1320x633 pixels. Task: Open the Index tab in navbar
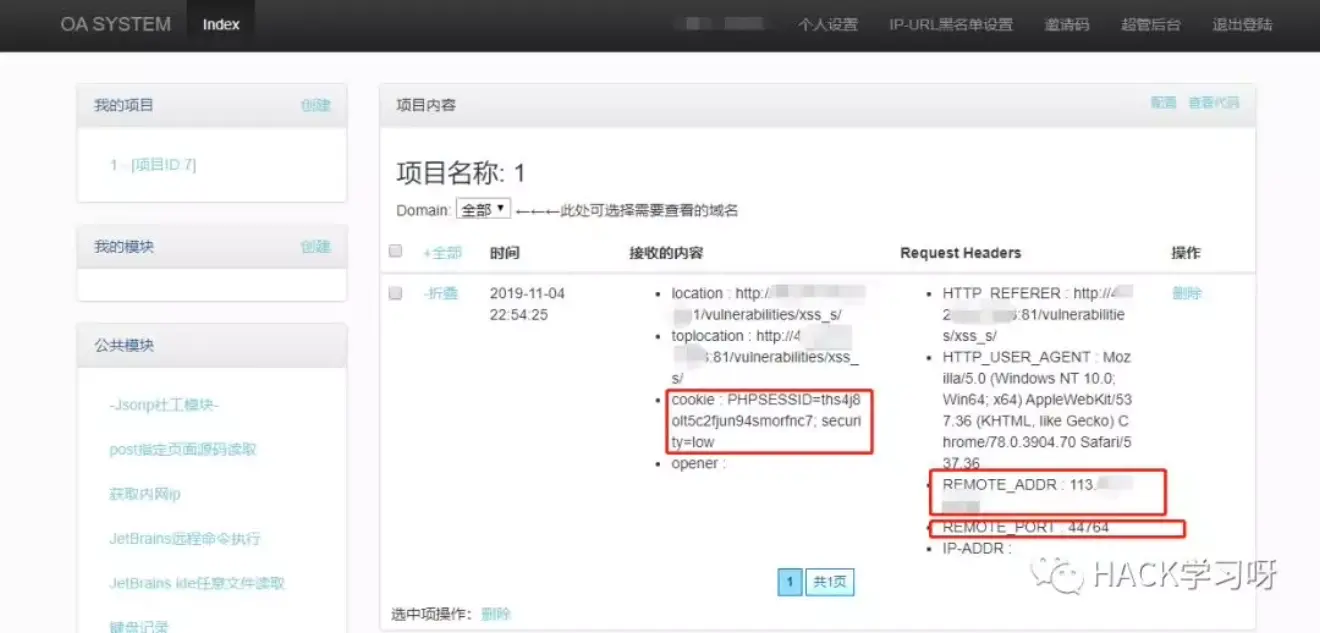click(x=221, y=25)
